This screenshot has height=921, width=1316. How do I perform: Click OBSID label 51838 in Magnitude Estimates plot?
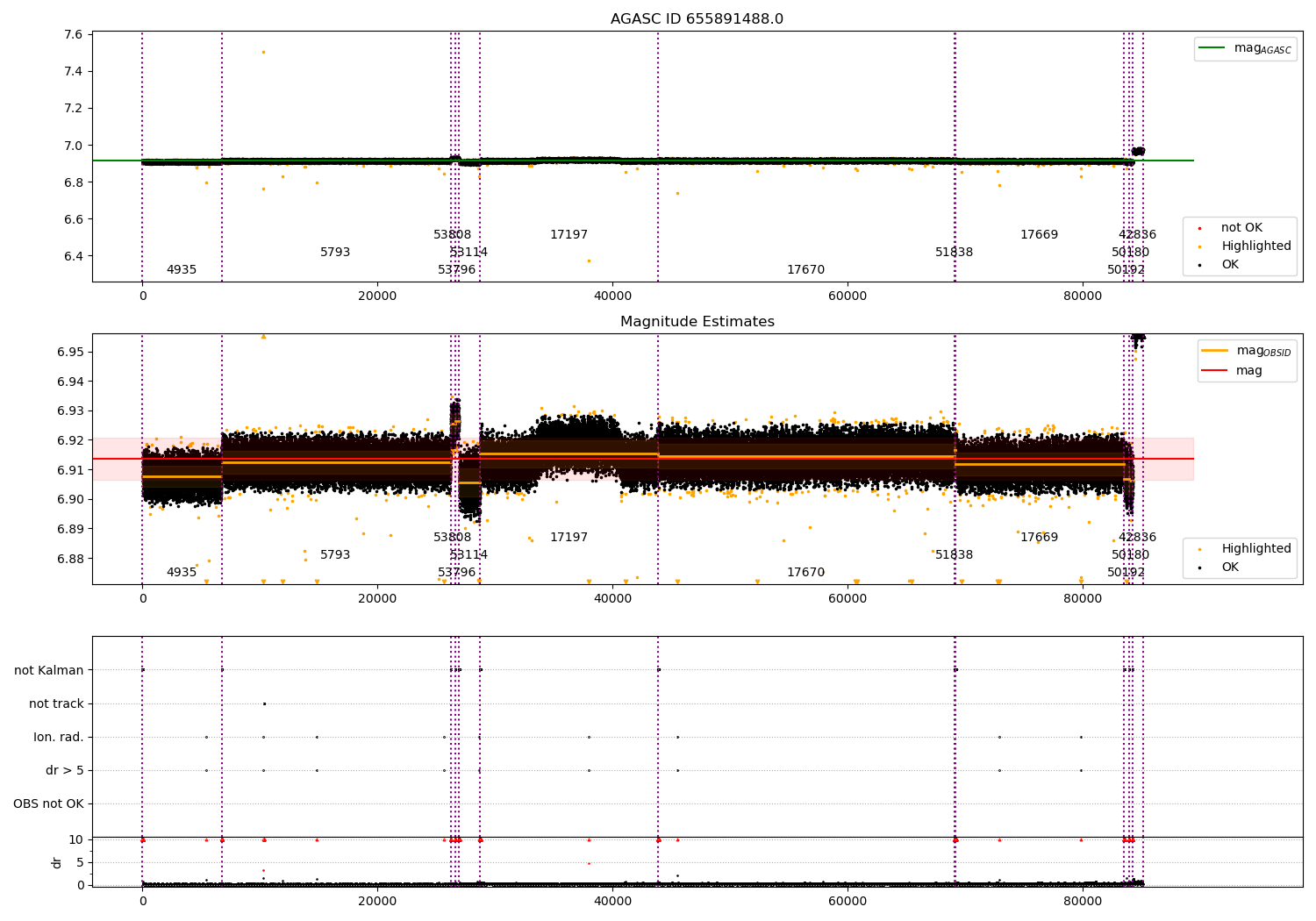pyautogui.click(x=955, y=555)
